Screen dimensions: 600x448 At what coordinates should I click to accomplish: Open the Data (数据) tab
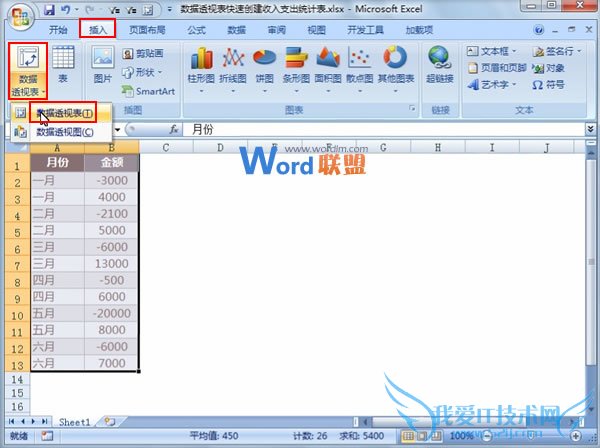point(236,30)
